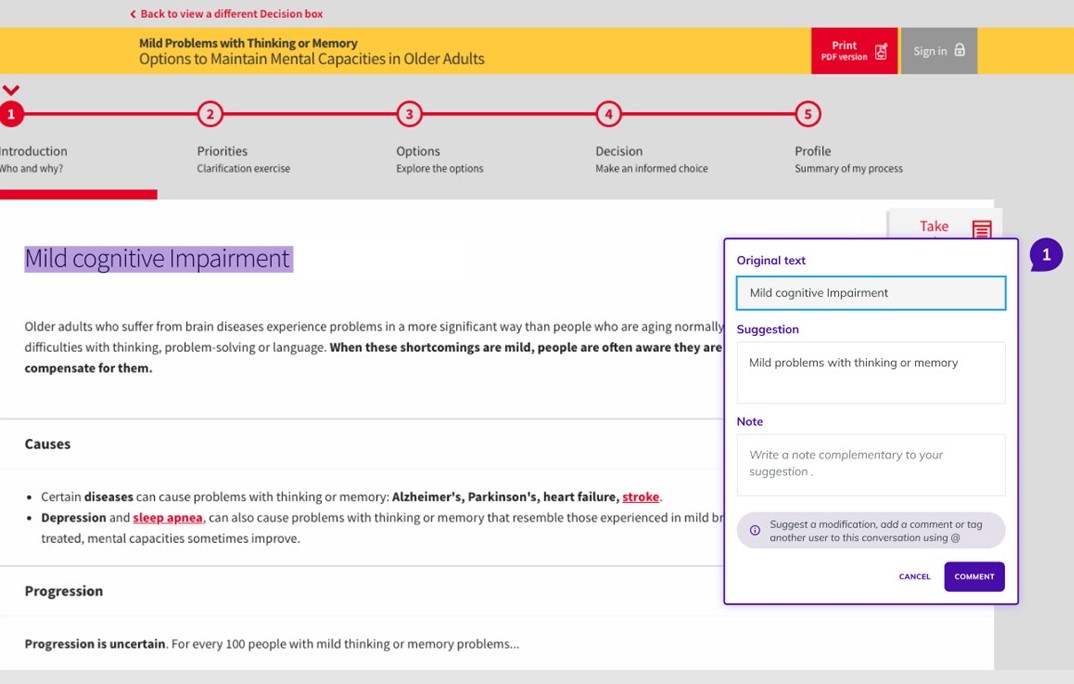Open the Options step label
Viewport: 1074px width, 684px height.
point(418,151)
